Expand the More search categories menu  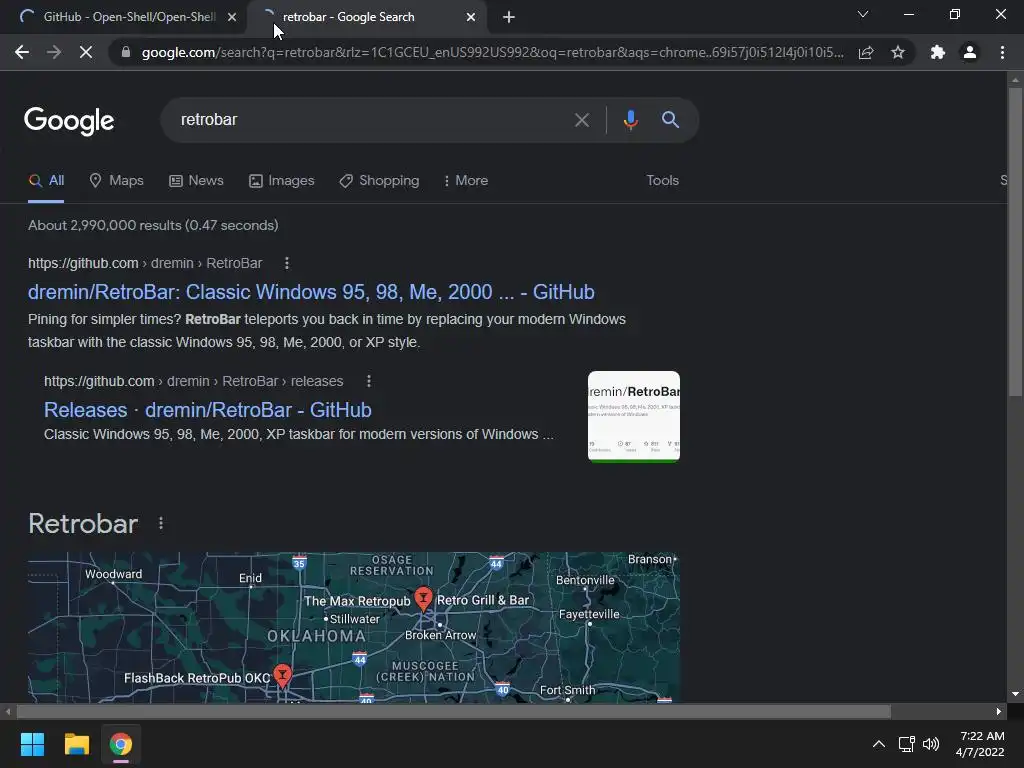466,181
